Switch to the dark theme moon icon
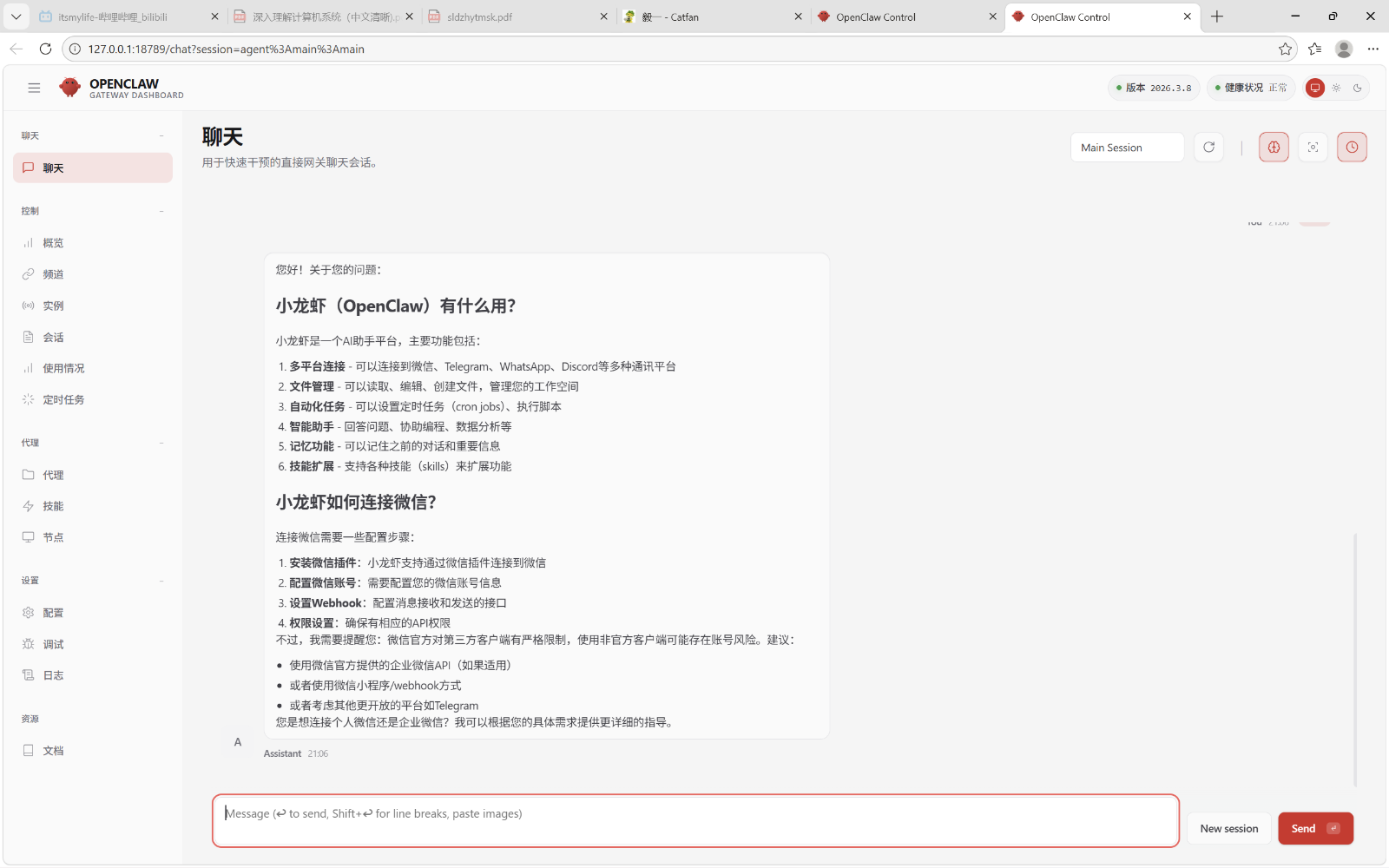The width and height of the screenshot is (1389, 868). pyautogui.click(x=1358, y=88)
